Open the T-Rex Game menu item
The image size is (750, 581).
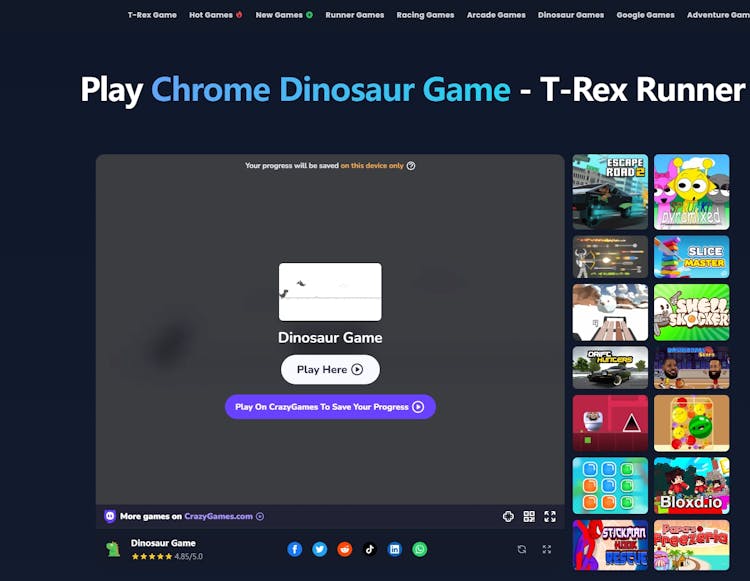[152, 15]
